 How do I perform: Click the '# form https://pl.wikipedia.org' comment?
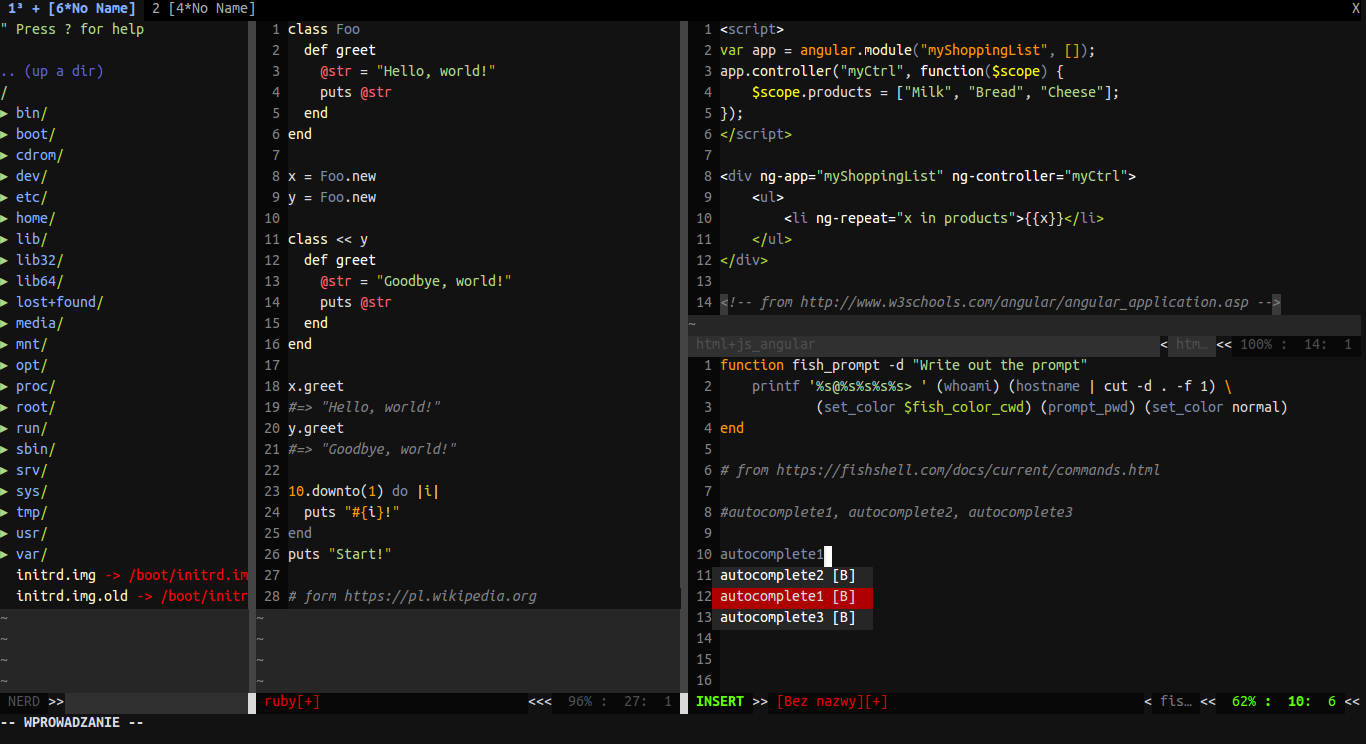pyautogui.click(x=412, y=596)
